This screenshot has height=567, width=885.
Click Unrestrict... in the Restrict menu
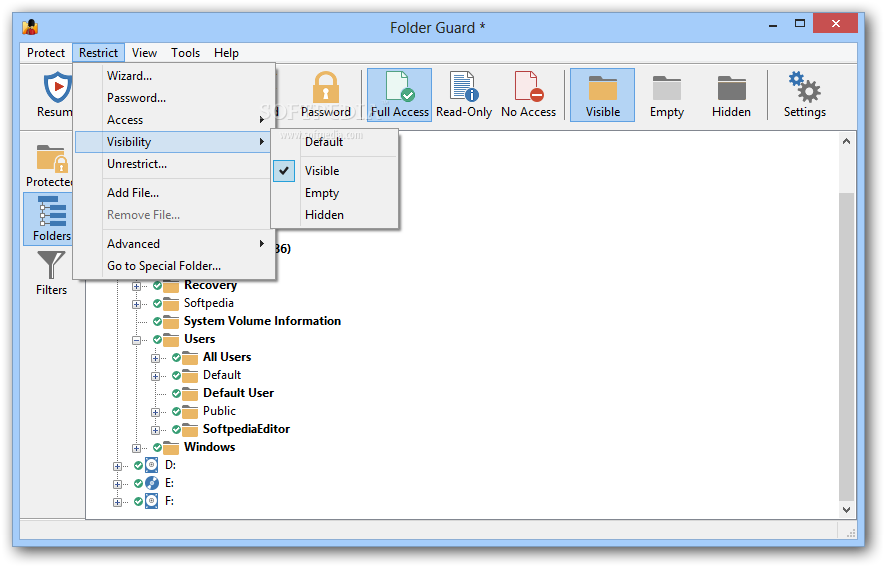pos(137,164)
